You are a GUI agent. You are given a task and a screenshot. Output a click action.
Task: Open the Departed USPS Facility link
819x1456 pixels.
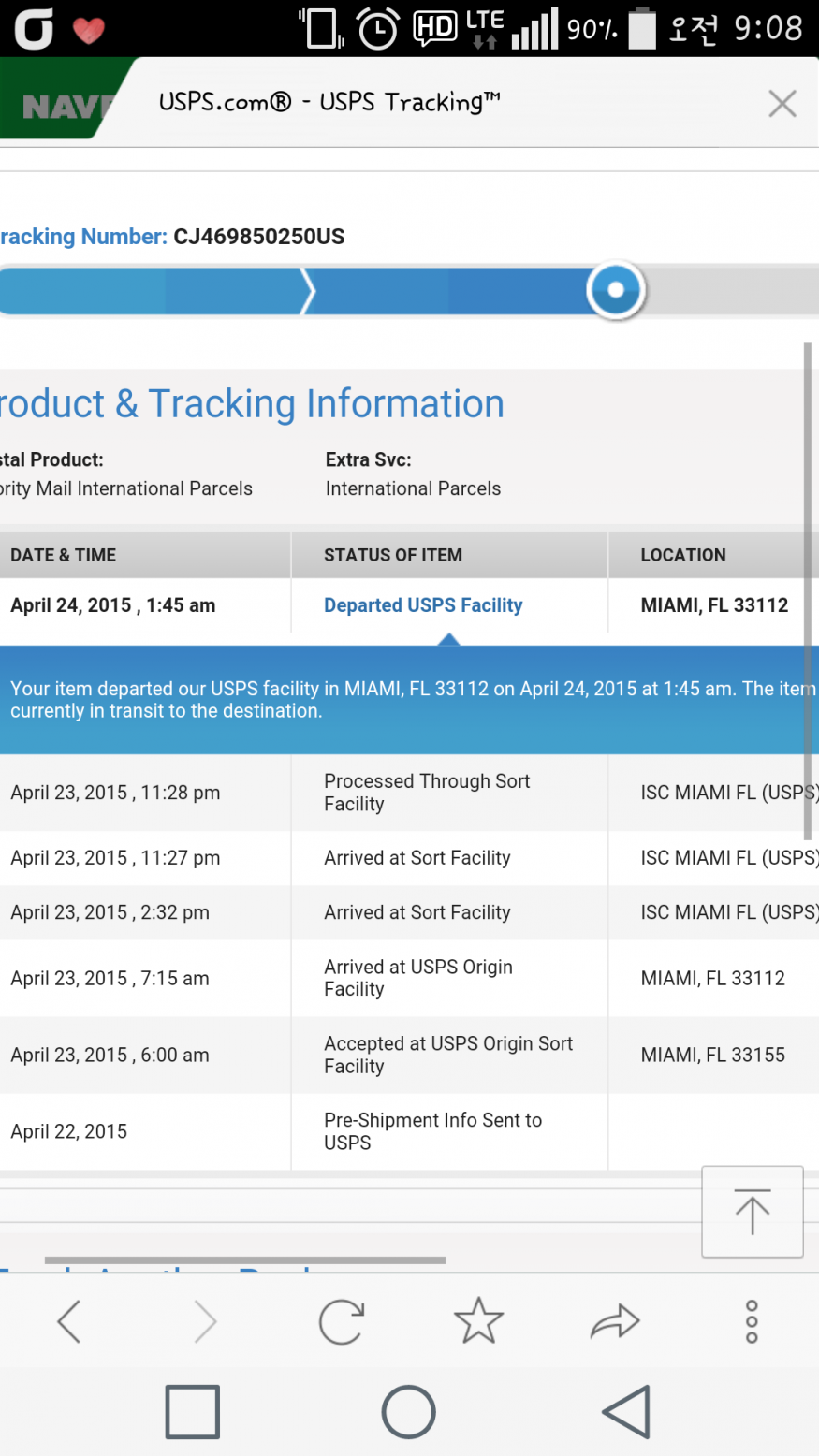pyautogui.click(x=423, y=605)
